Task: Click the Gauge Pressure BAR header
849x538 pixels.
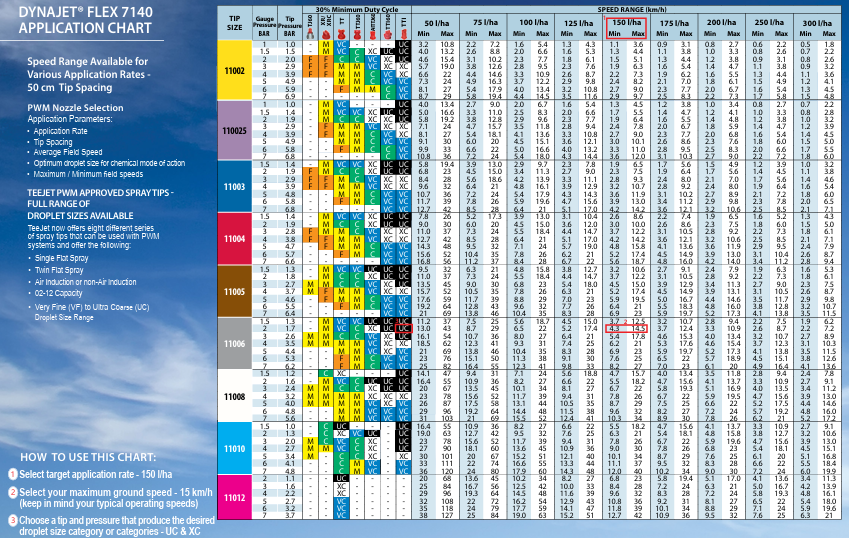Action: (x=264, y=25)
